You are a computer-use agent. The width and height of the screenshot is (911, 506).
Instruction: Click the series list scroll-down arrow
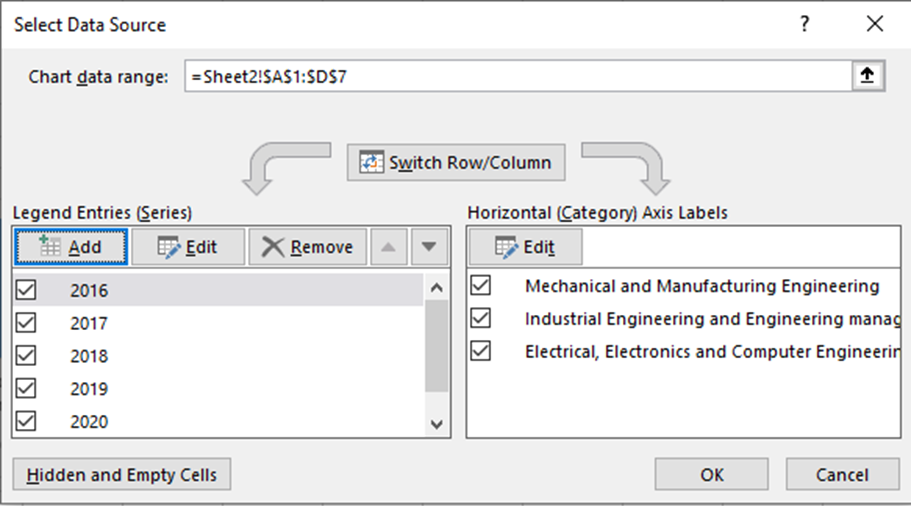coord(437,425)
